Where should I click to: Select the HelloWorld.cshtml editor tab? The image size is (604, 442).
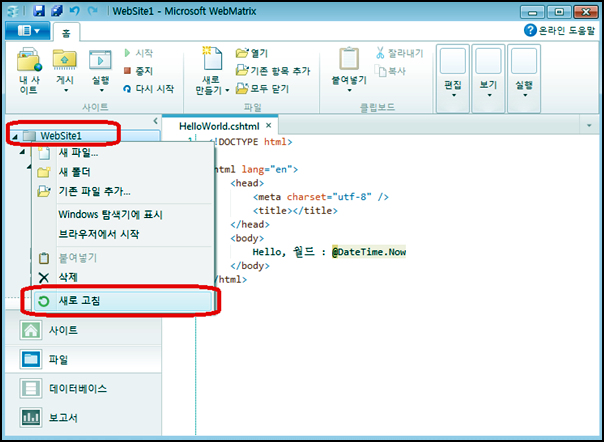click(219, 126)
